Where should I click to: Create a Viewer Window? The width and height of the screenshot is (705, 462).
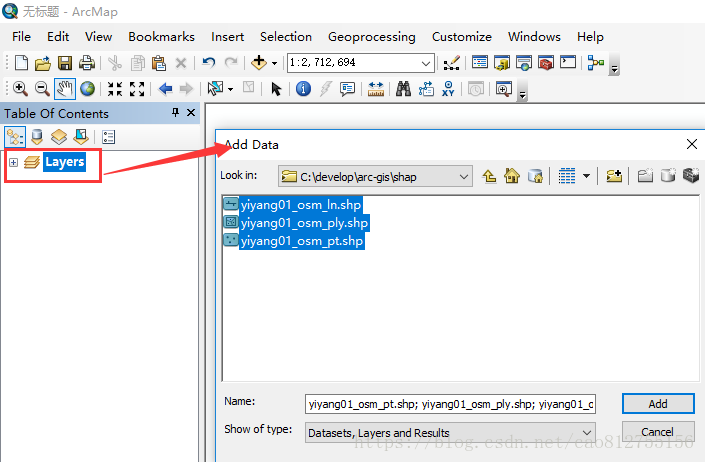504,89
